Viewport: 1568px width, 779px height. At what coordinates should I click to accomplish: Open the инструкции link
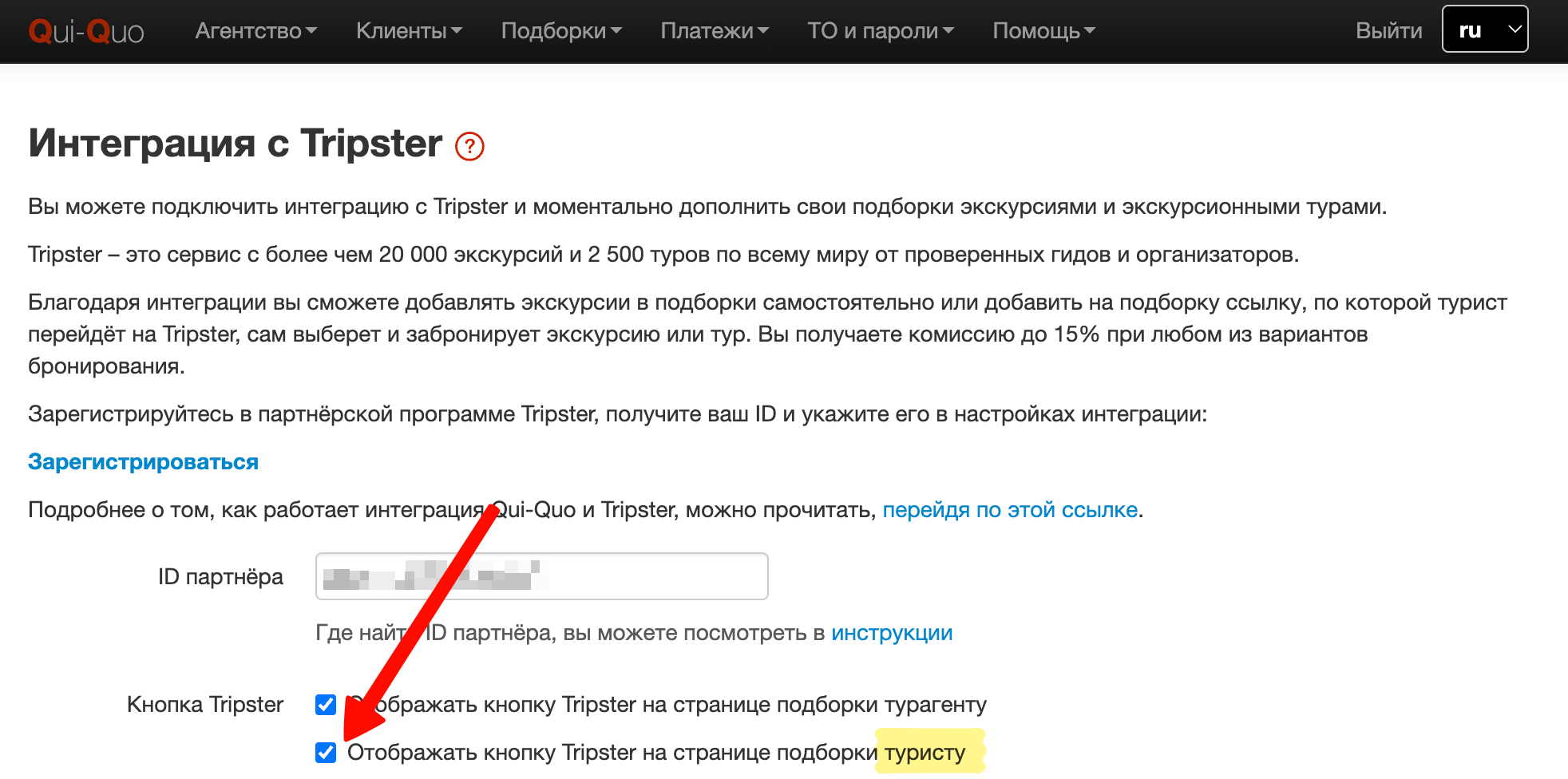pos(892,633)
